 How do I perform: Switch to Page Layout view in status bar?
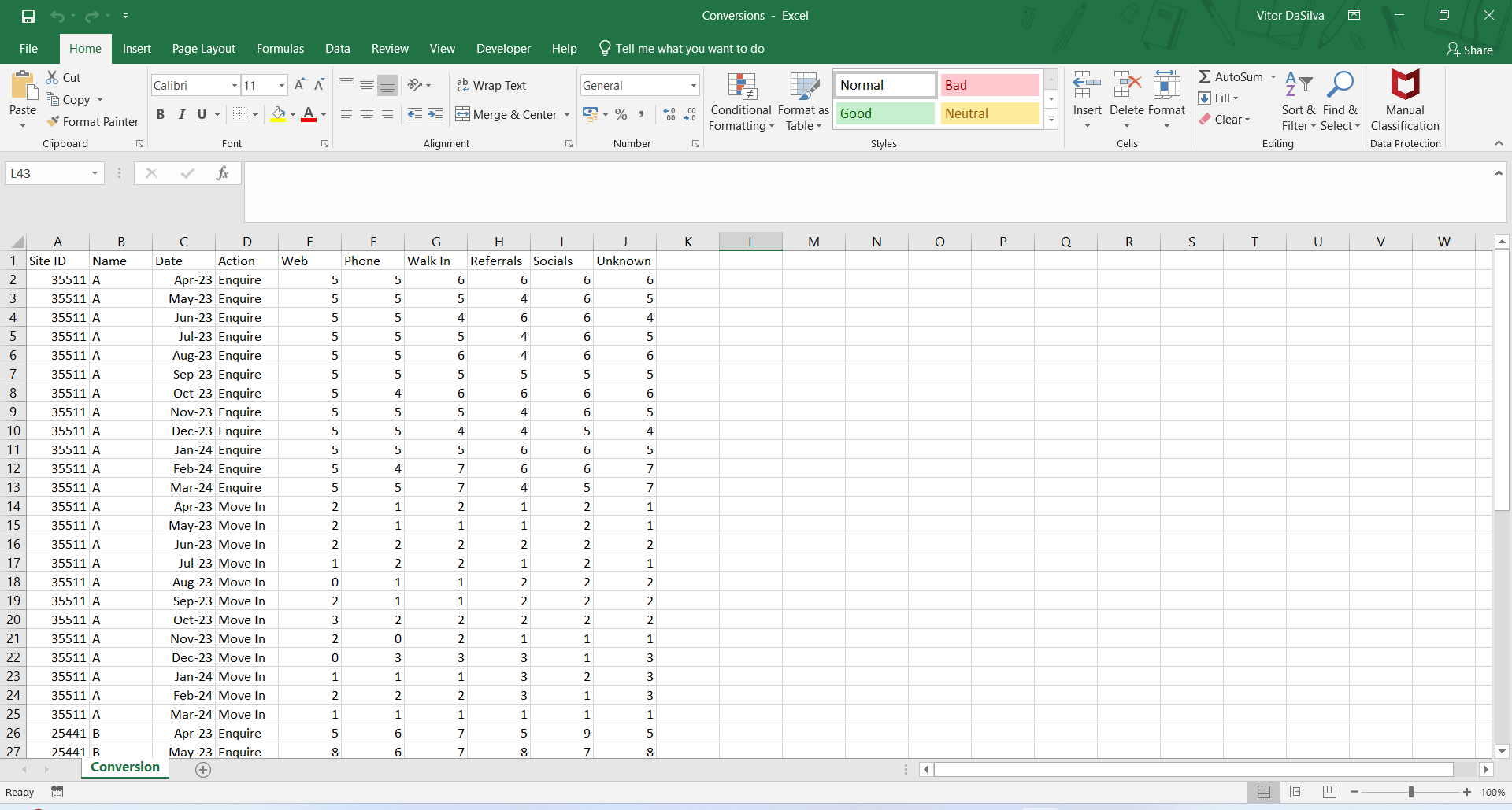click(1297, 792)
